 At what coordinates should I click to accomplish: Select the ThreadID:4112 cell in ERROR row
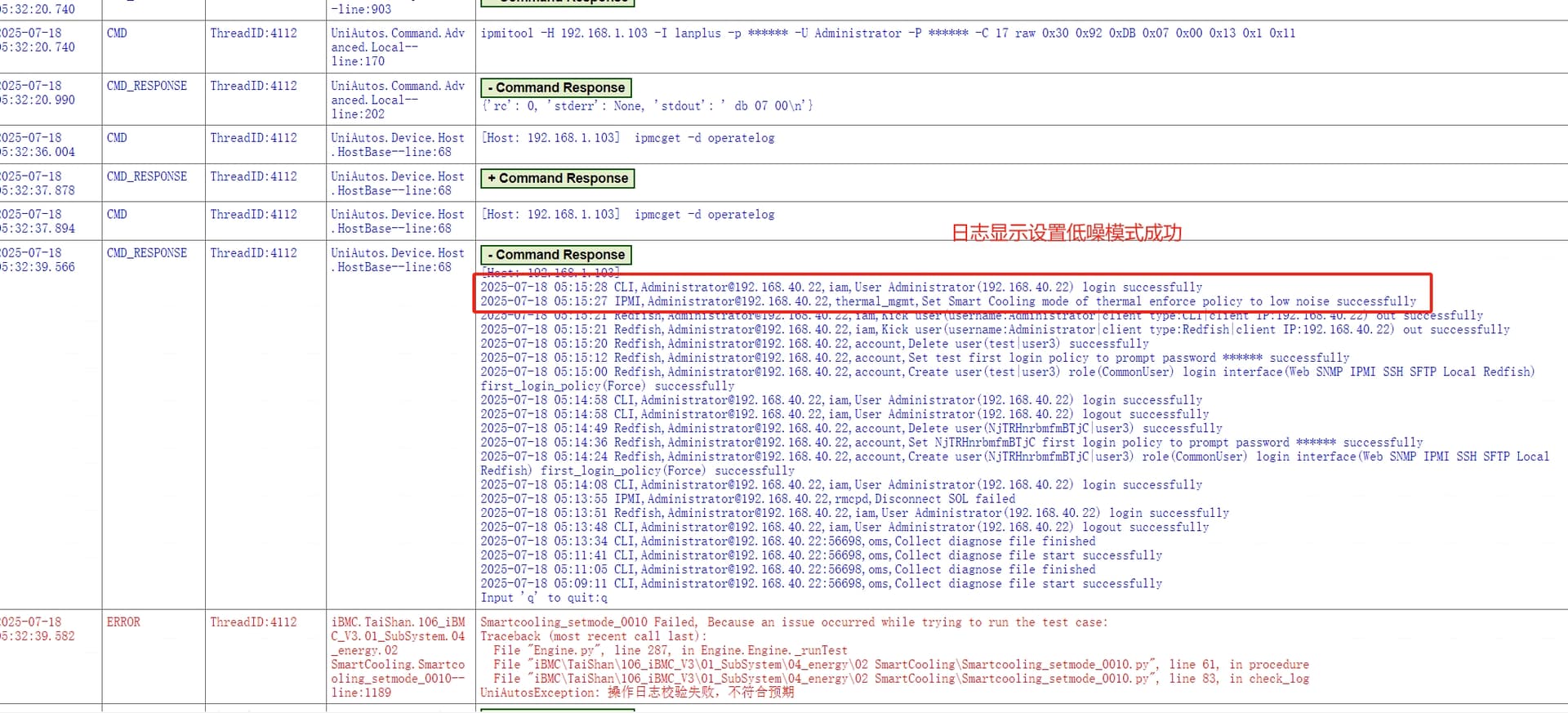tap(253, 622)
